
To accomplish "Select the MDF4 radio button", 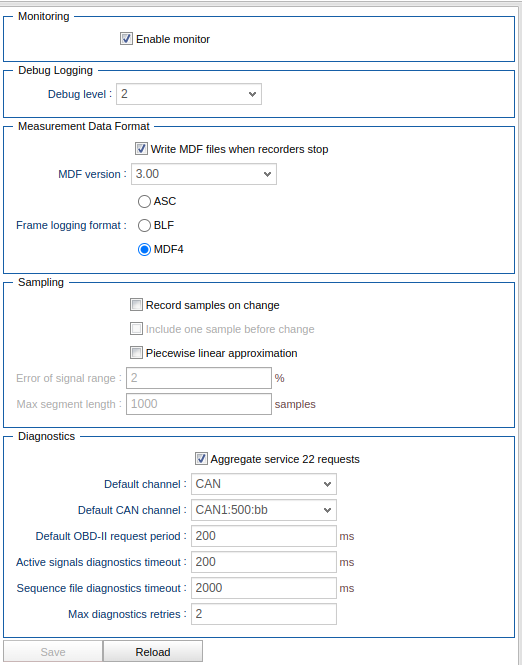I will click(x=144, y=249).
